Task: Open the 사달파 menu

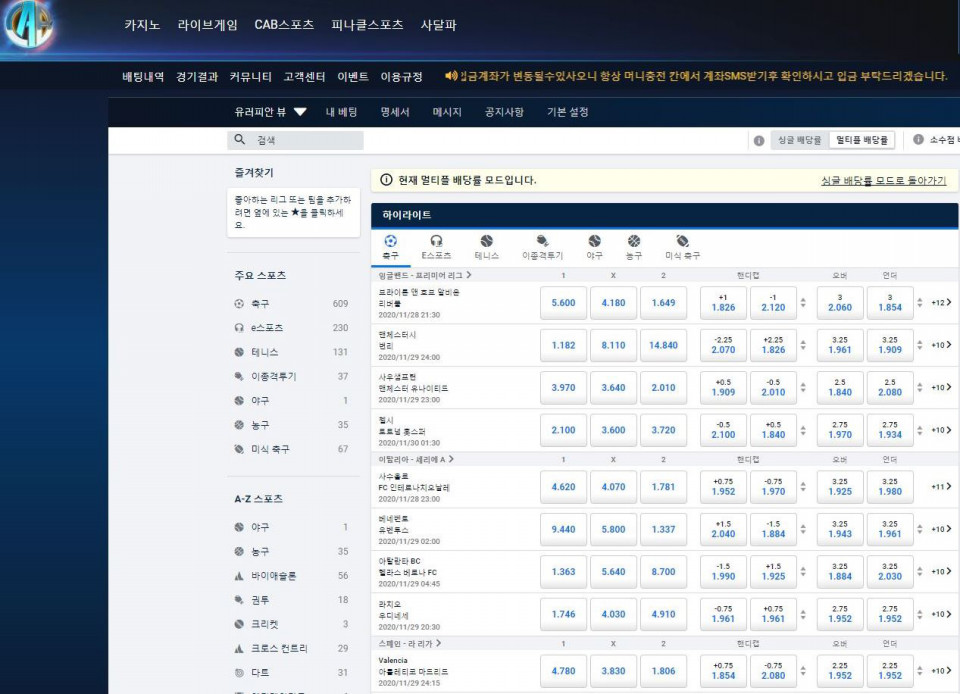Action: click(x=438, y=25)
